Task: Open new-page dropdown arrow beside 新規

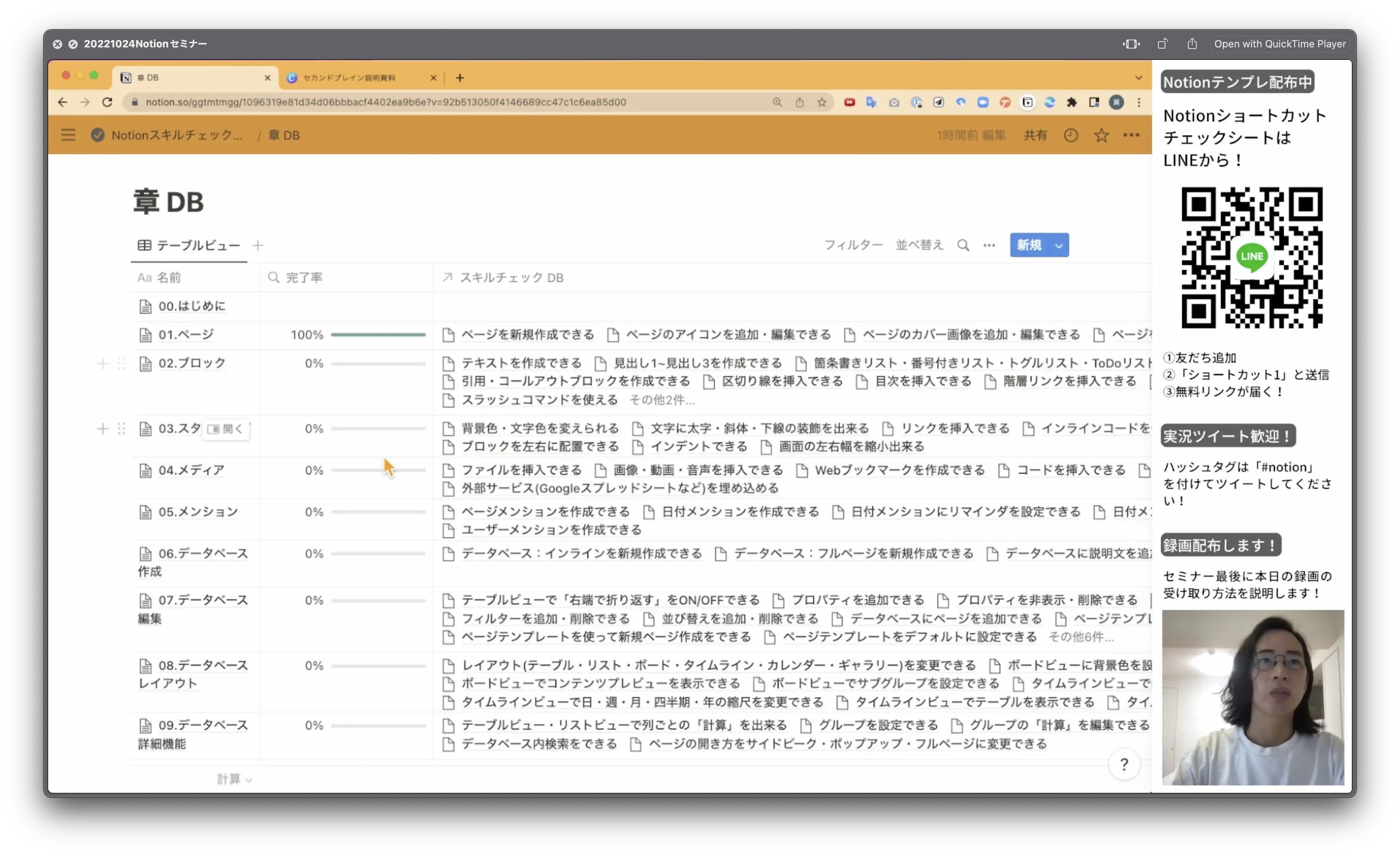Action: coord(1059,245)
